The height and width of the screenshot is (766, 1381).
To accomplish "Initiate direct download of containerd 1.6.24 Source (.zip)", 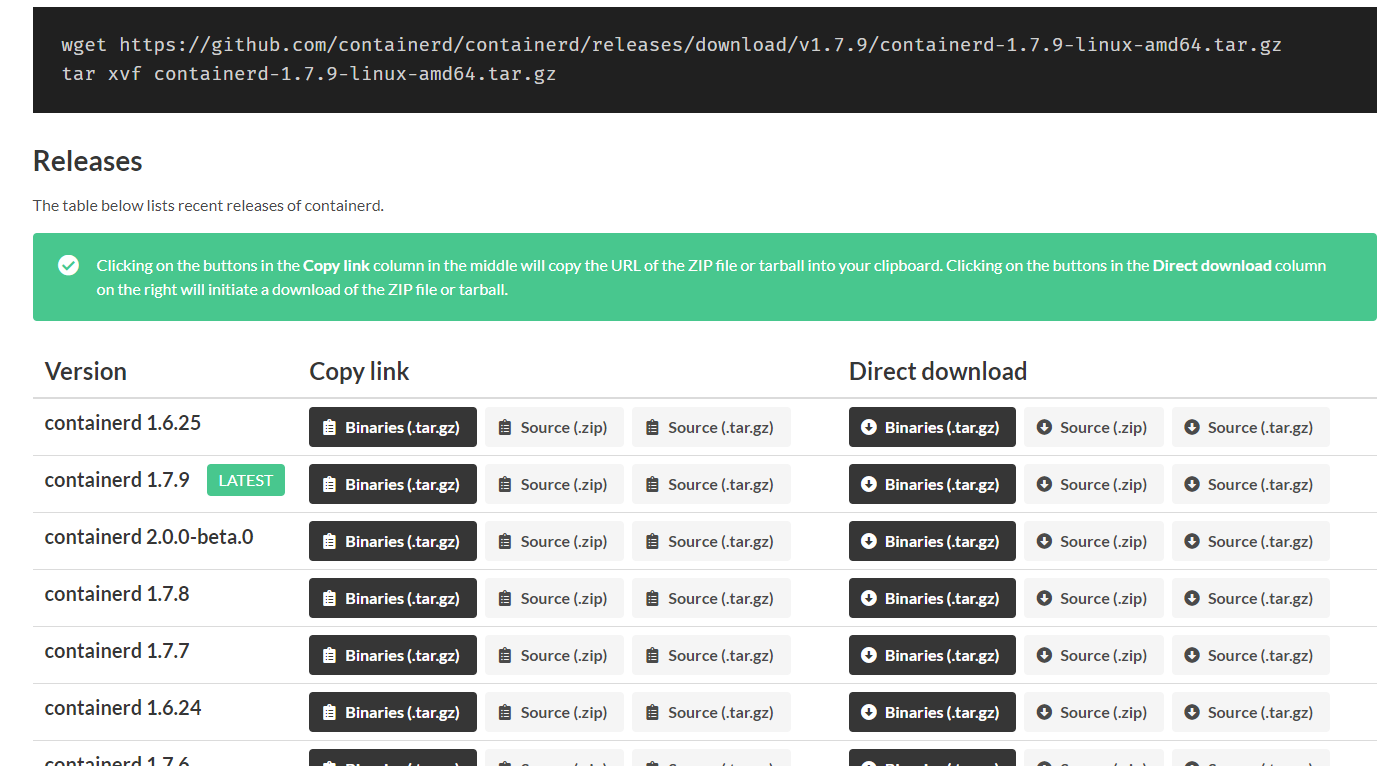I will point(1094,712).
